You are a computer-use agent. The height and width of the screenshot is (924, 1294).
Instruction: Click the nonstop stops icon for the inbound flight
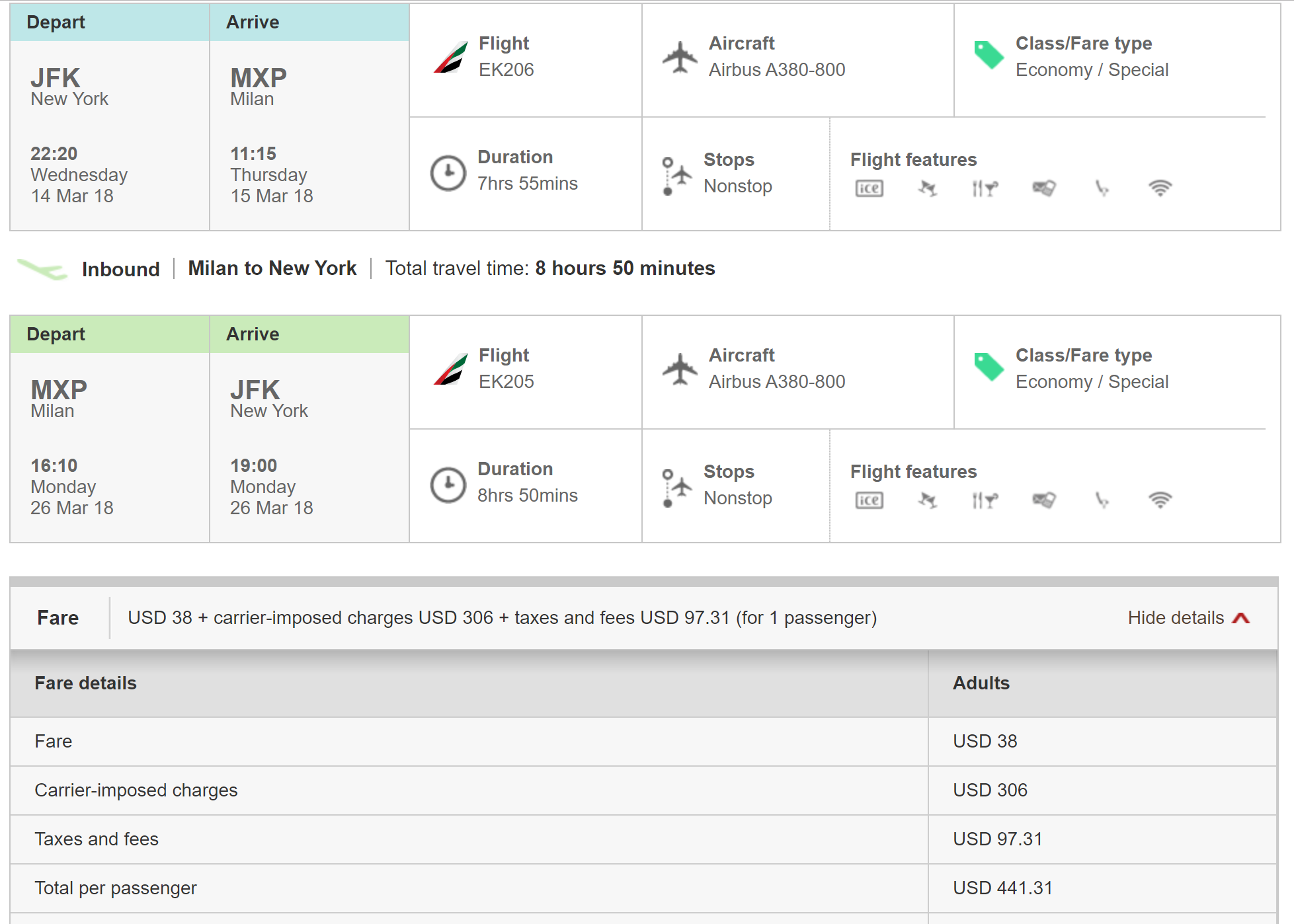(x=676, y=488)
